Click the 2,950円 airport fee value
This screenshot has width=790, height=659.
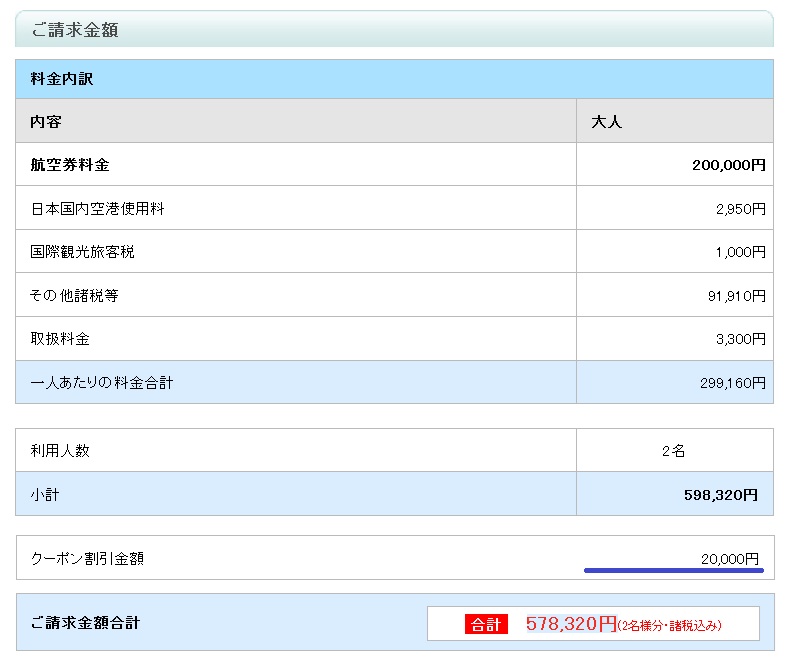pos(740,209)
